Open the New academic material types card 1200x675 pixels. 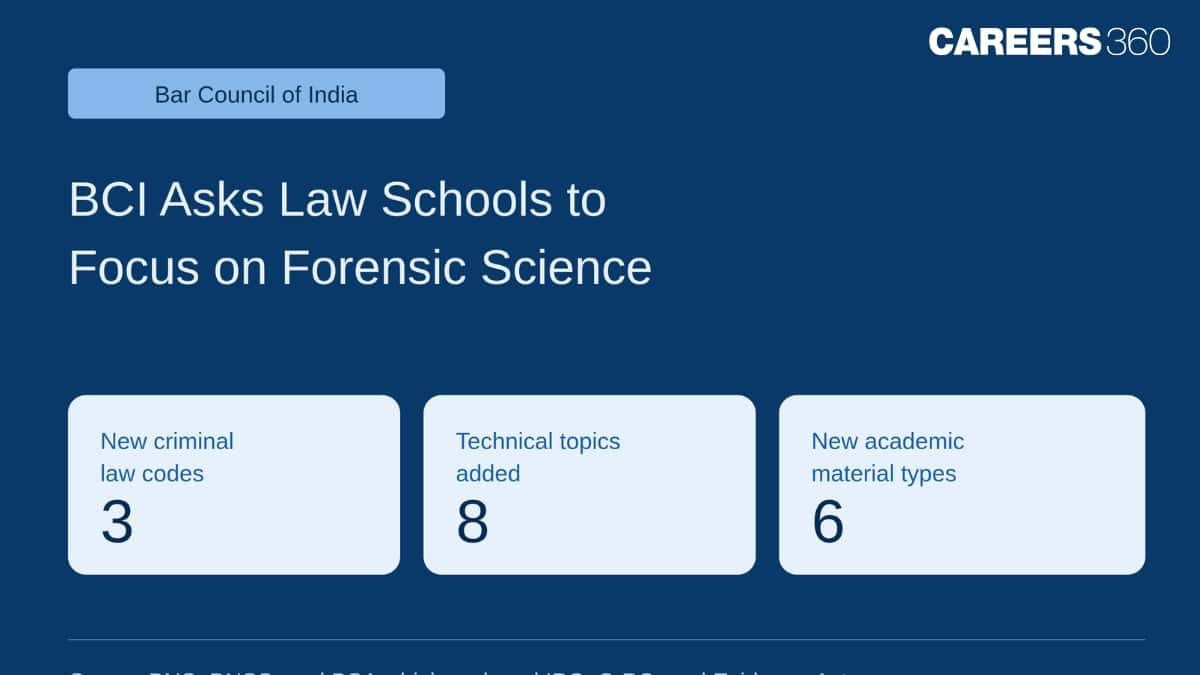[962, 485]
